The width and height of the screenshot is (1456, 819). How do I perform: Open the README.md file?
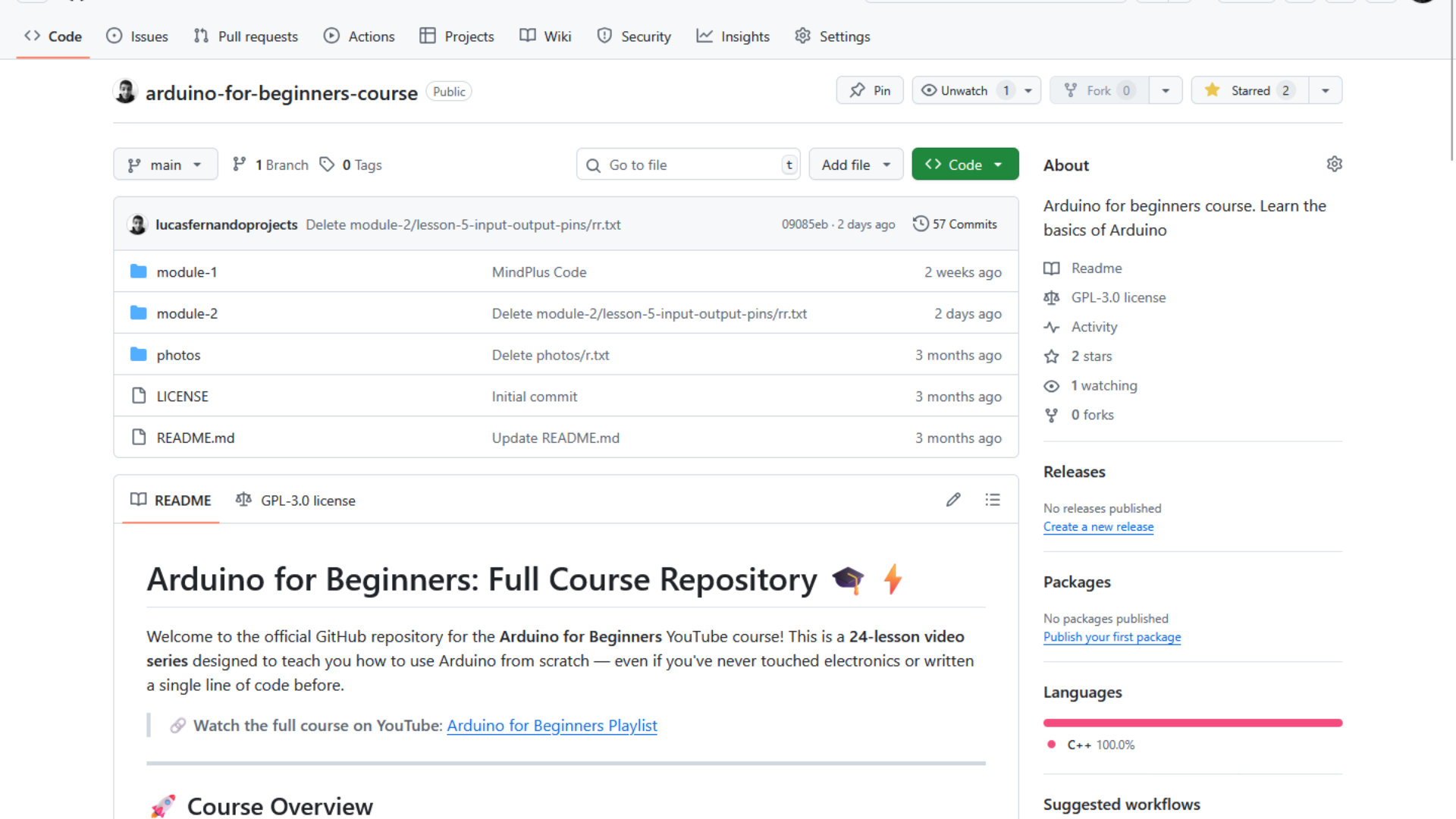tap(196, 438)
